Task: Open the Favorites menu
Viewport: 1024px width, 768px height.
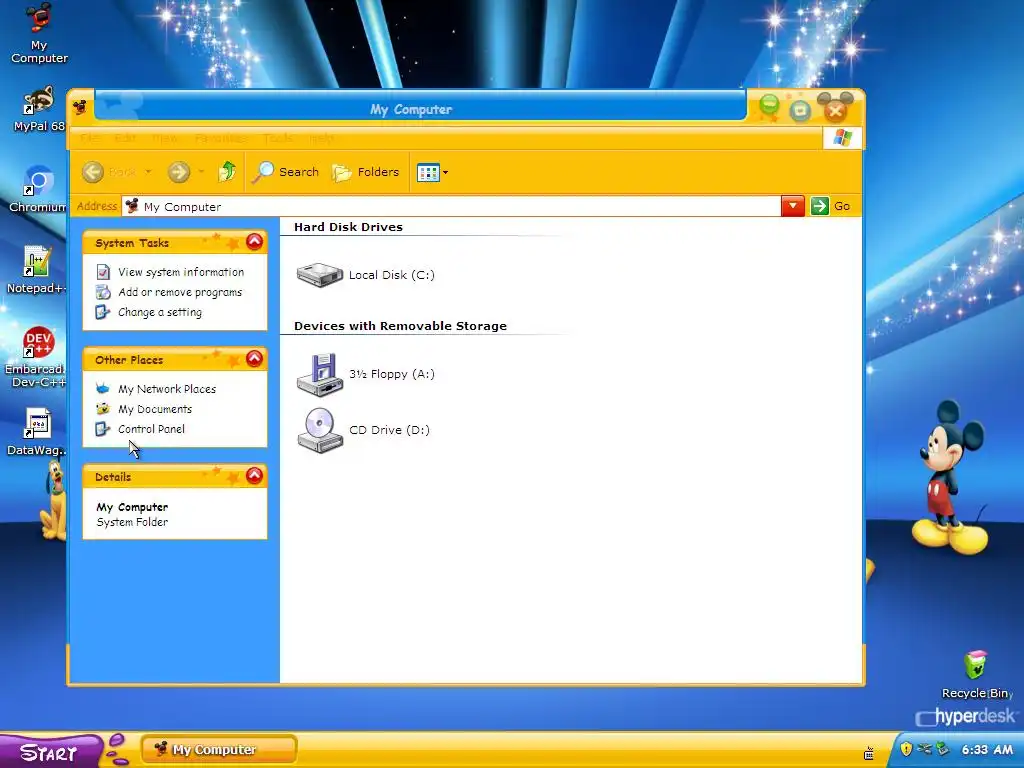Action: (221, 138)
